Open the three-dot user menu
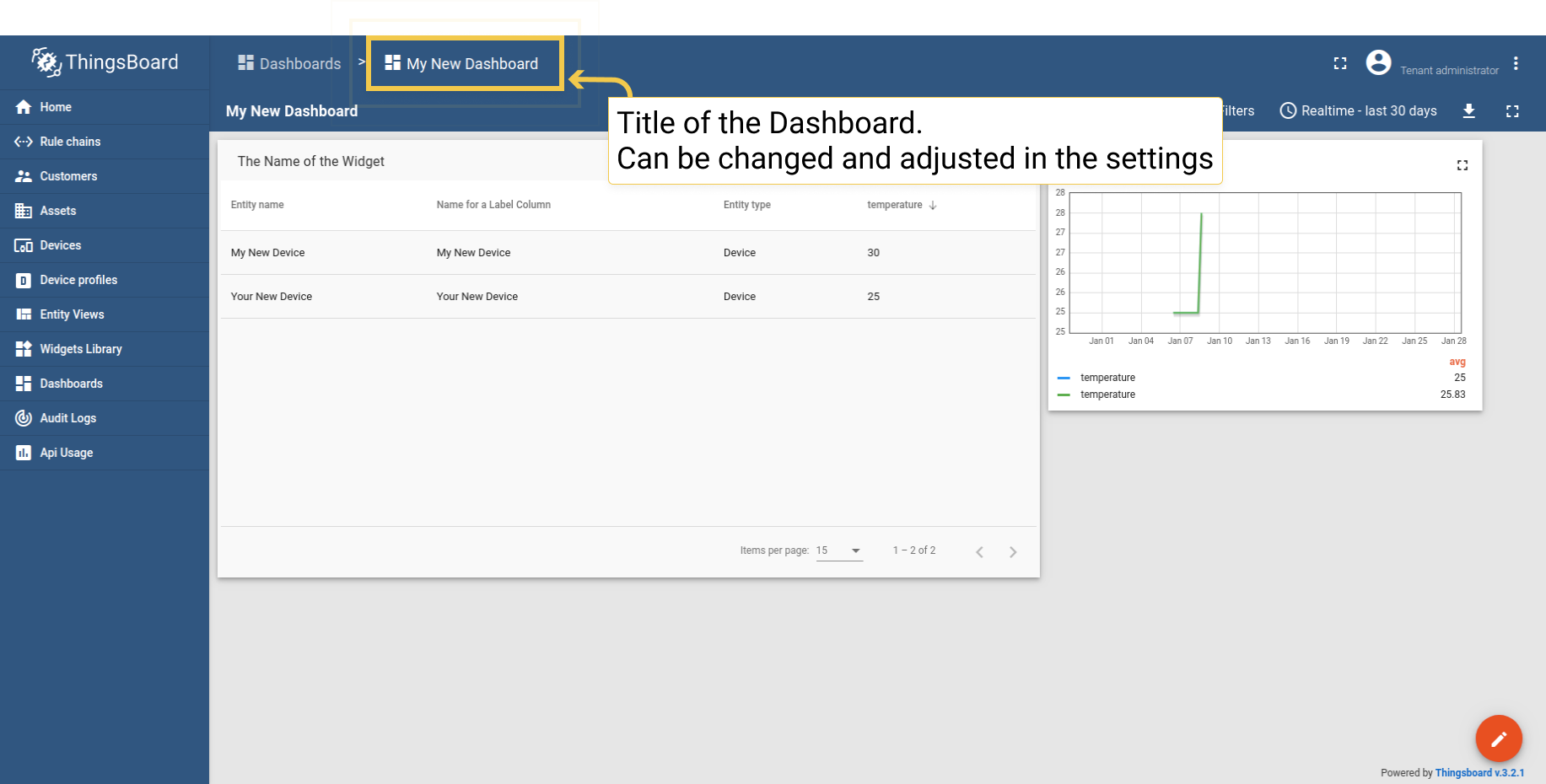 pos(1516,63)
